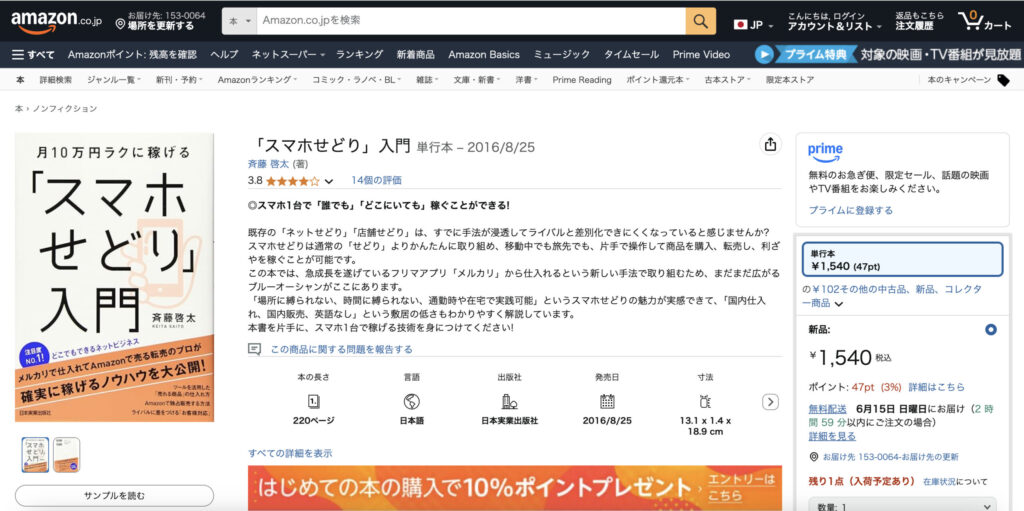Click the report problem speech icon
Image resolution: width=1024 pixels, height=511 pixels.
255,349
